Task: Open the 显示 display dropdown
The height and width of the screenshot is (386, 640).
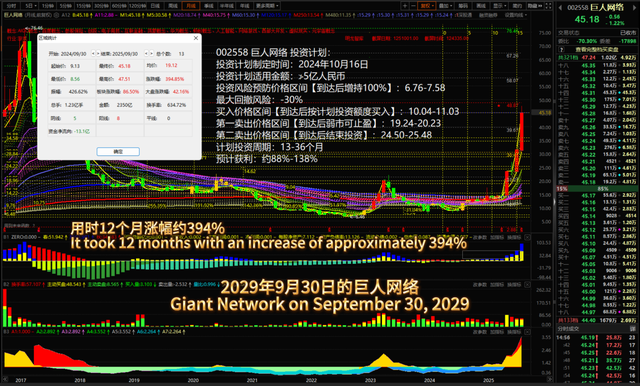Action: [500, 6]
